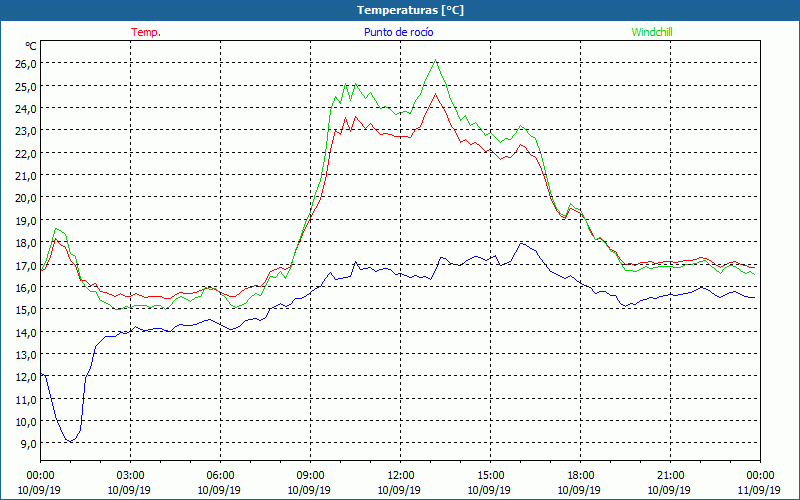
Task: Click the 'Temperaturas [°C]' chart title
Action: (410, 10)
